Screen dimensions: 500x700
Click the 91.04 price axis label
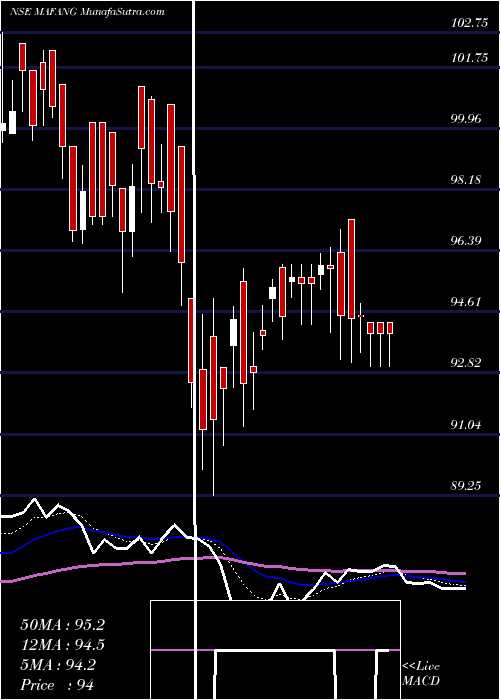[467, 425]
